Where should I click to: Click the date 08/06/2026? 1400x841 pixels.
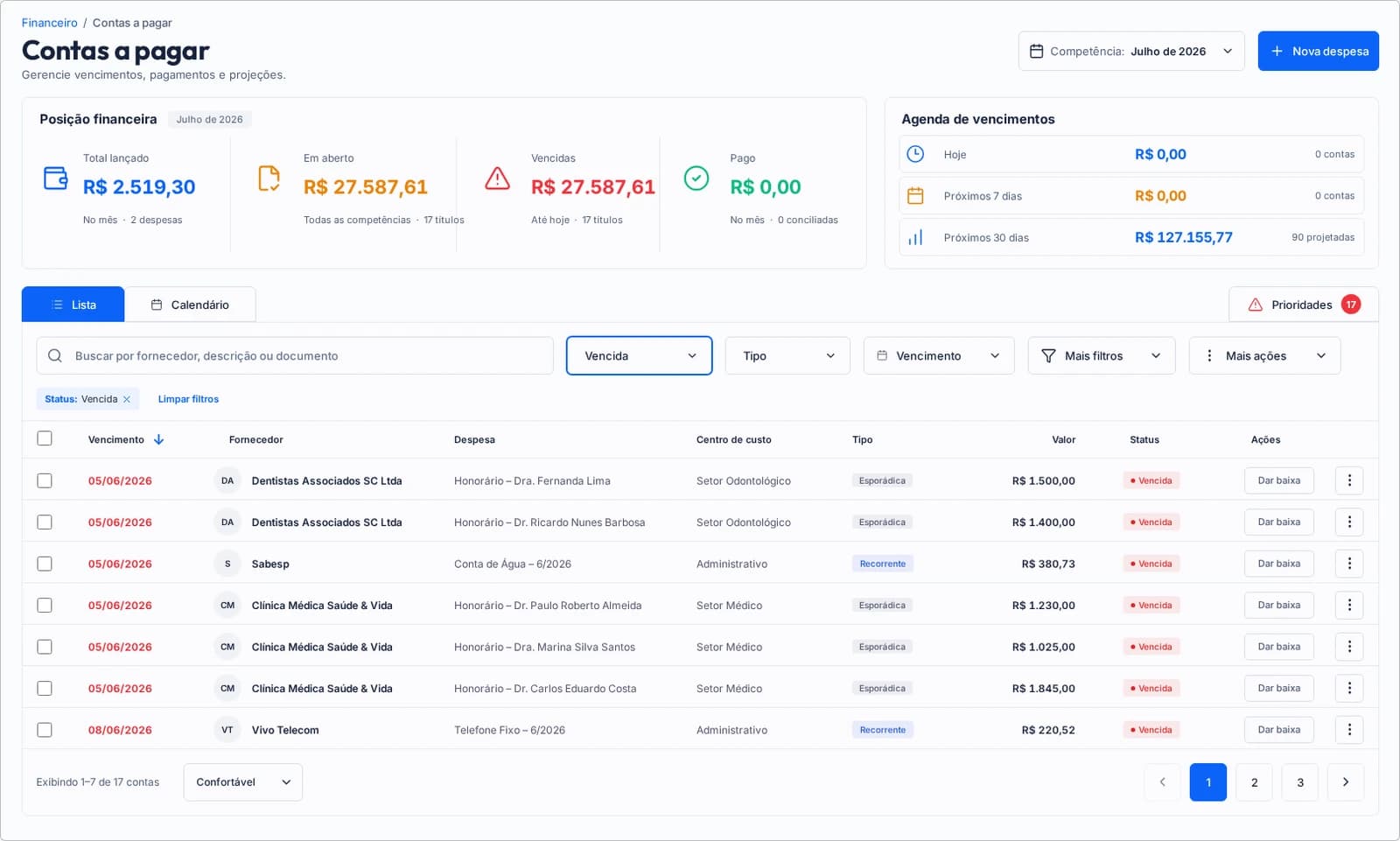click(x=120, y=730)
